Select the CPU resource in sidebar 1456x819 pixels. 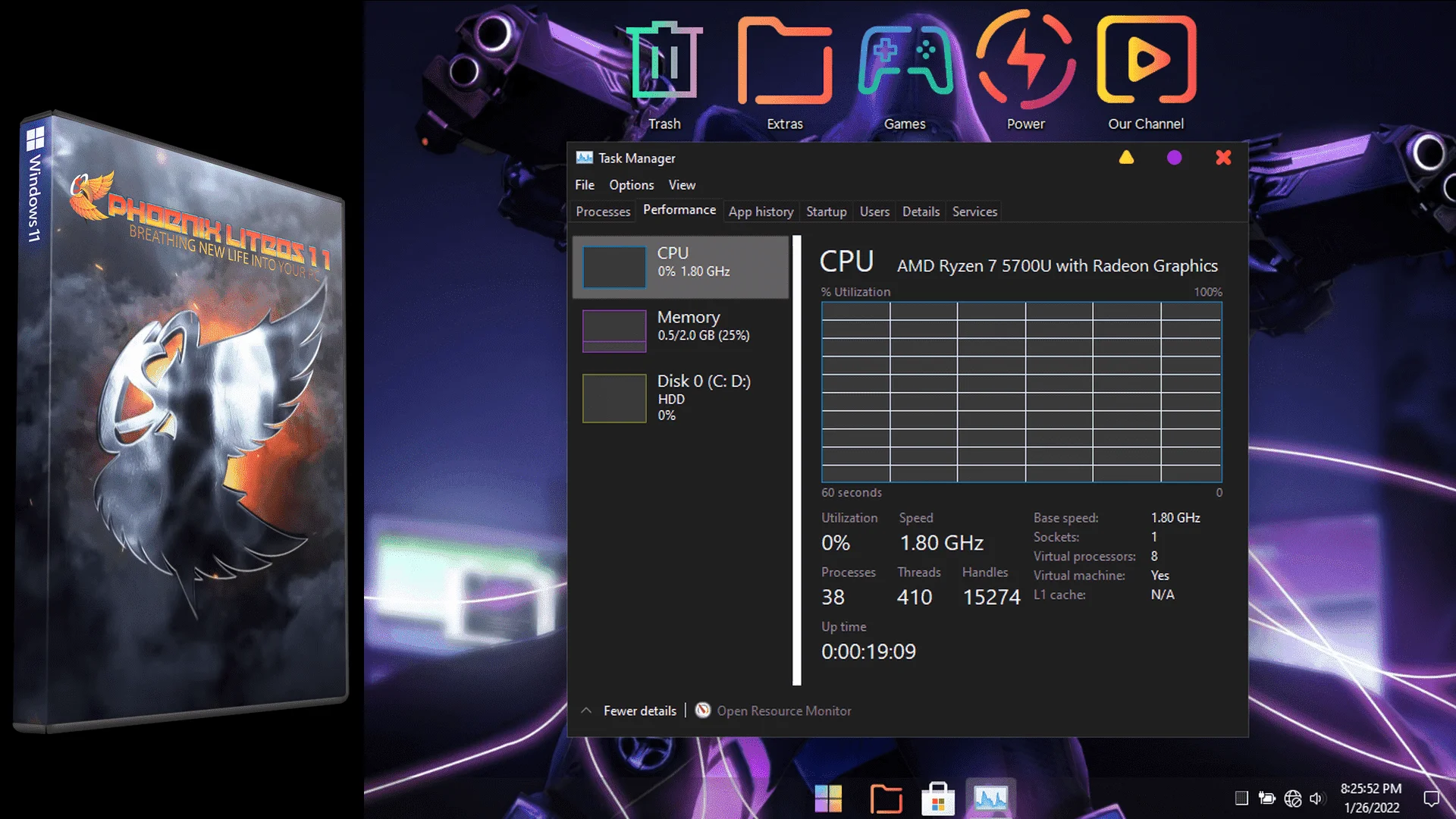(681, 266)
